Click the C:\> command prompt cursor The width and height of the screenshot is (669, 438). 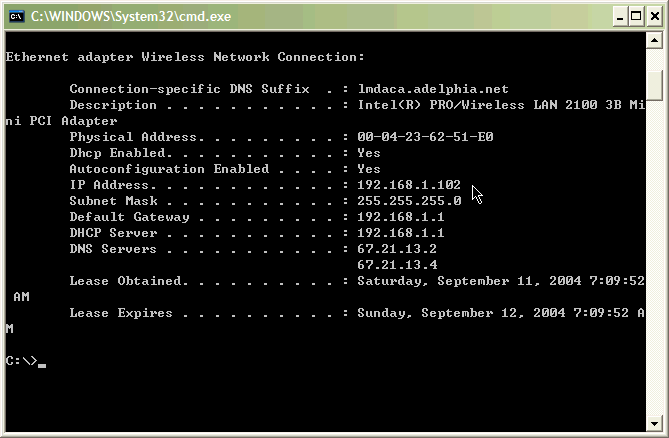point(41,365)
